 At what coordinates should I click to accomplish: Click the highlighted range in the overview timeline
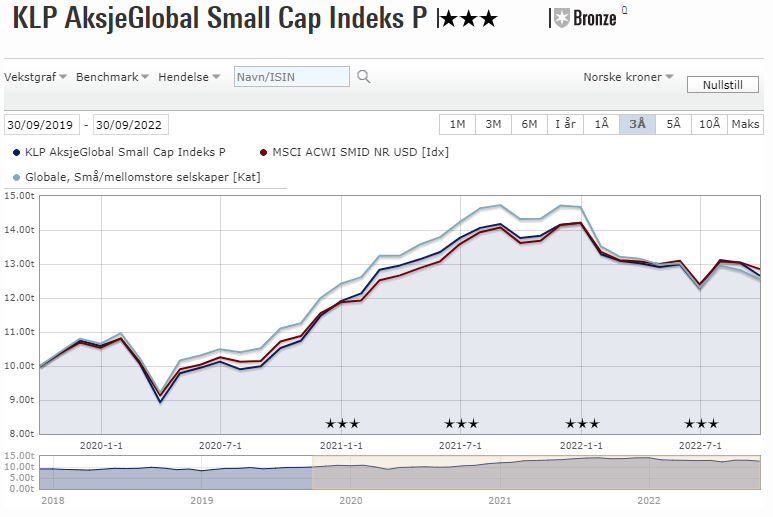coord(536,472)
